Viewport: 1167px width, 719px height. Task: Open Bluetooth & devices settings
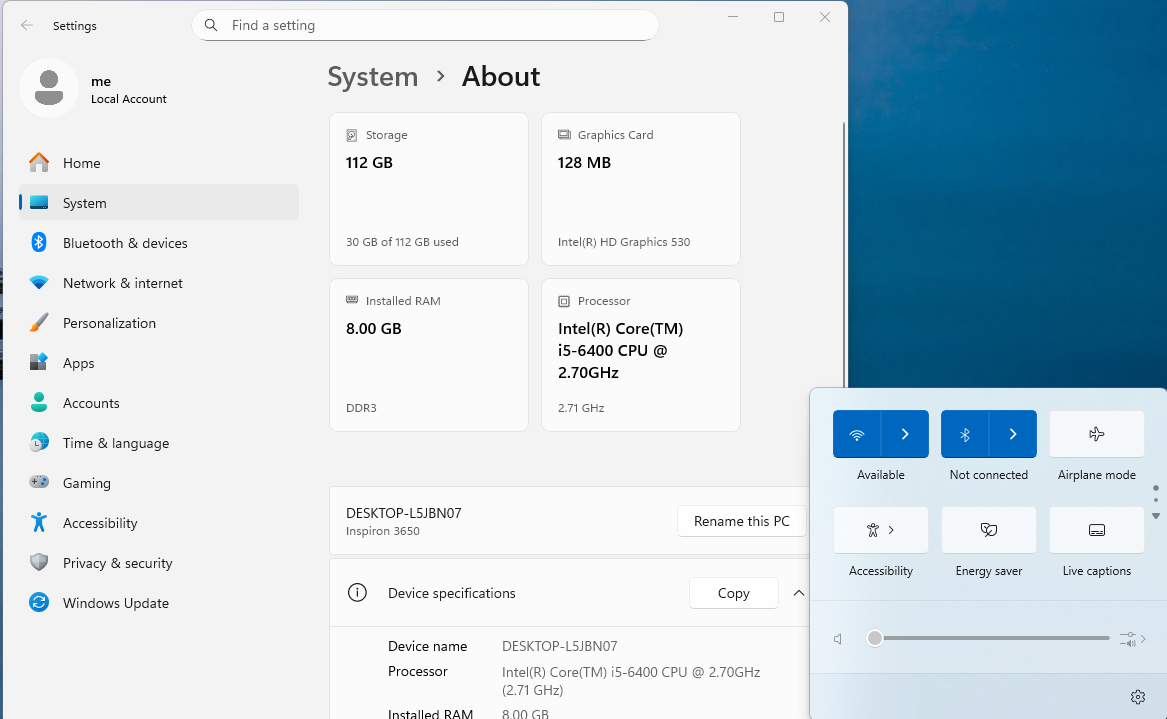pos(159,243)
